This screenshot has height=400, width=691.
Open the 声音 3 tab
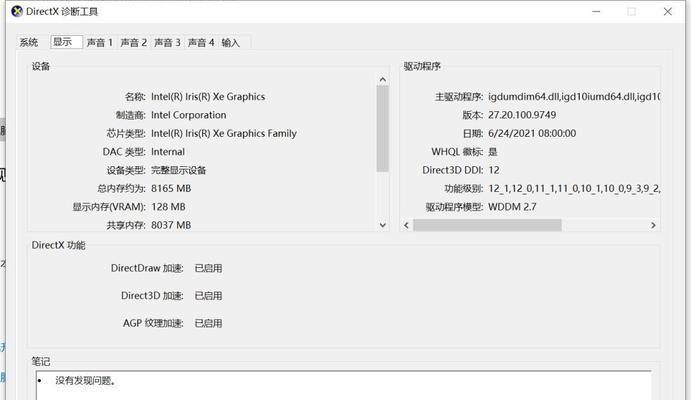167,42
